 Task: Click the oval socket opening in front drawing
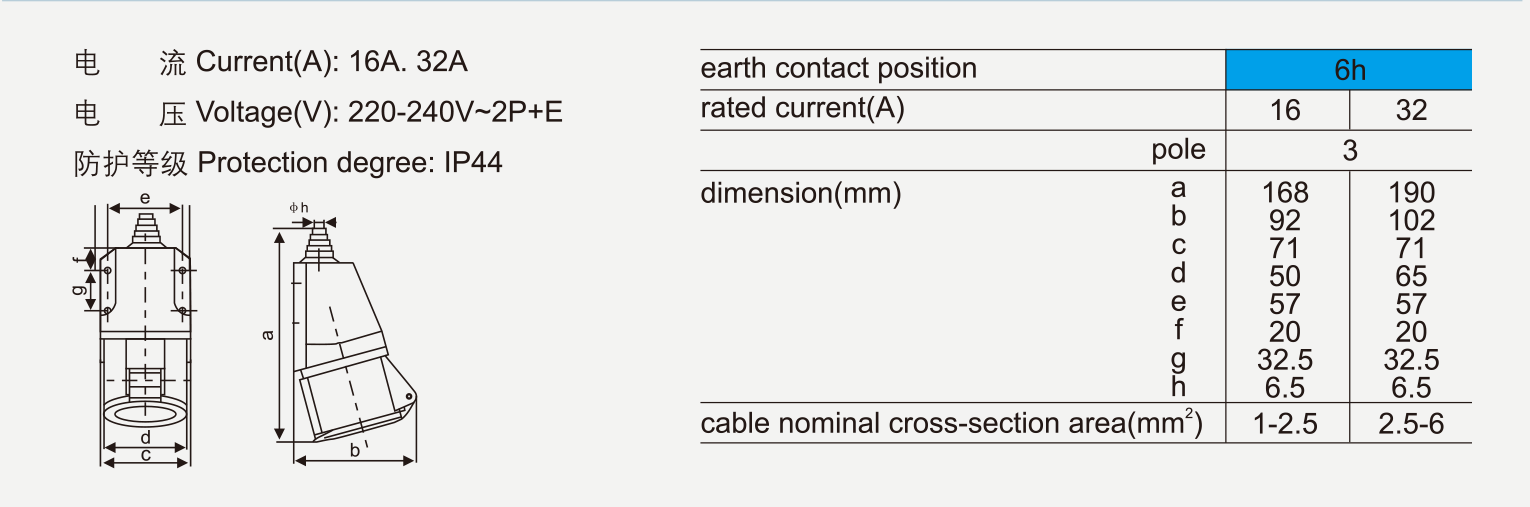pyautogui.click(x=145, y=414)
